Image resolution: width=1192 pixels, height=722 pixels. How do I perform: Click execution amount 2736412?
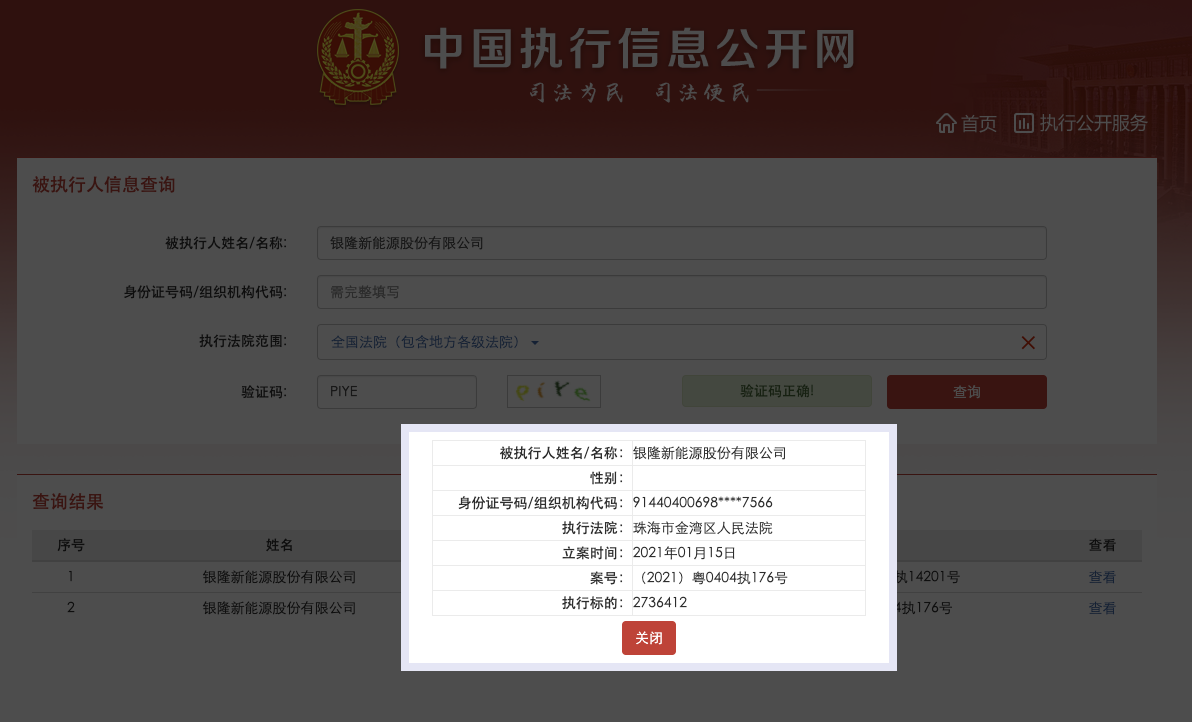(660, 603)
